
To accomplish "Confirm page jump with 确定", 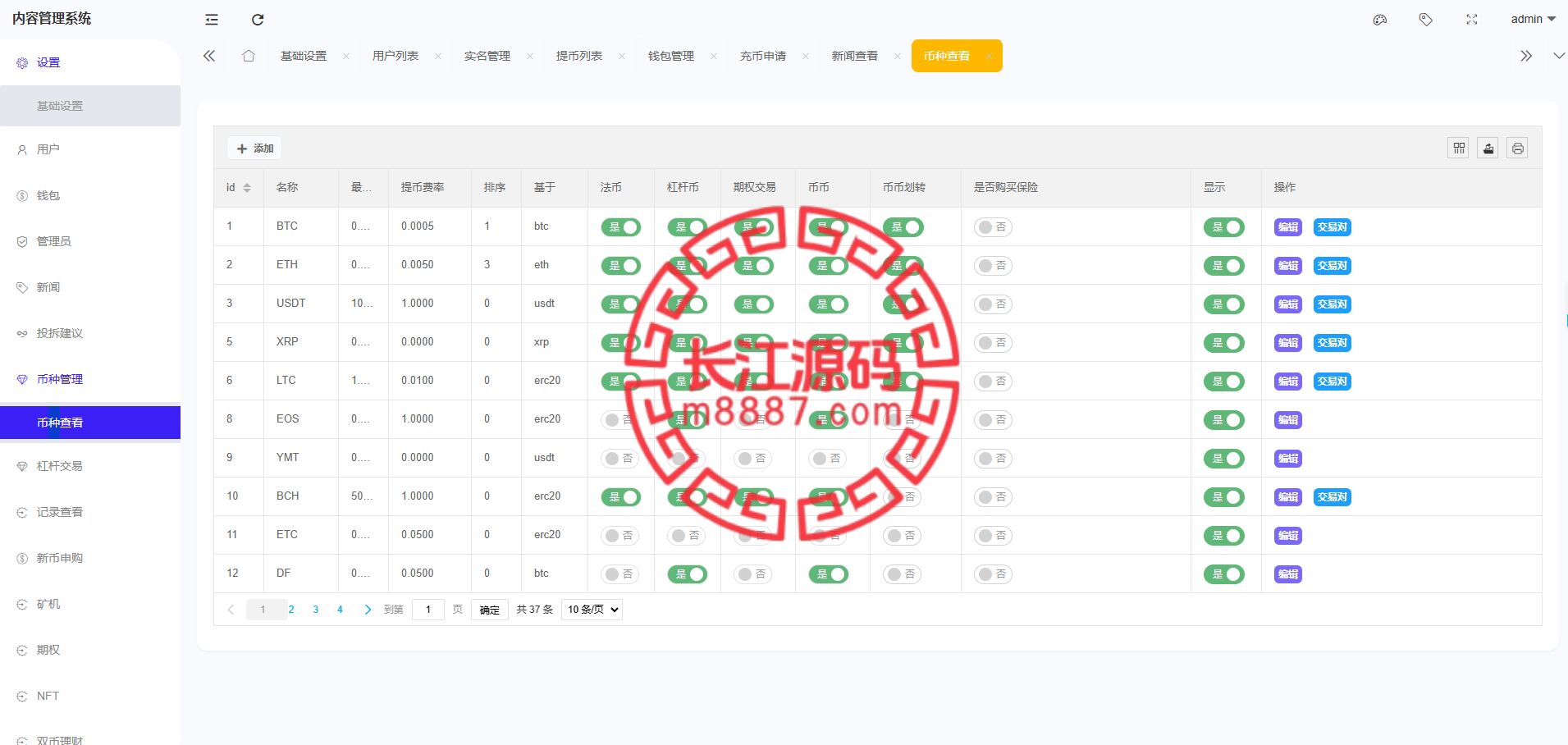I will tap(490, 610).
